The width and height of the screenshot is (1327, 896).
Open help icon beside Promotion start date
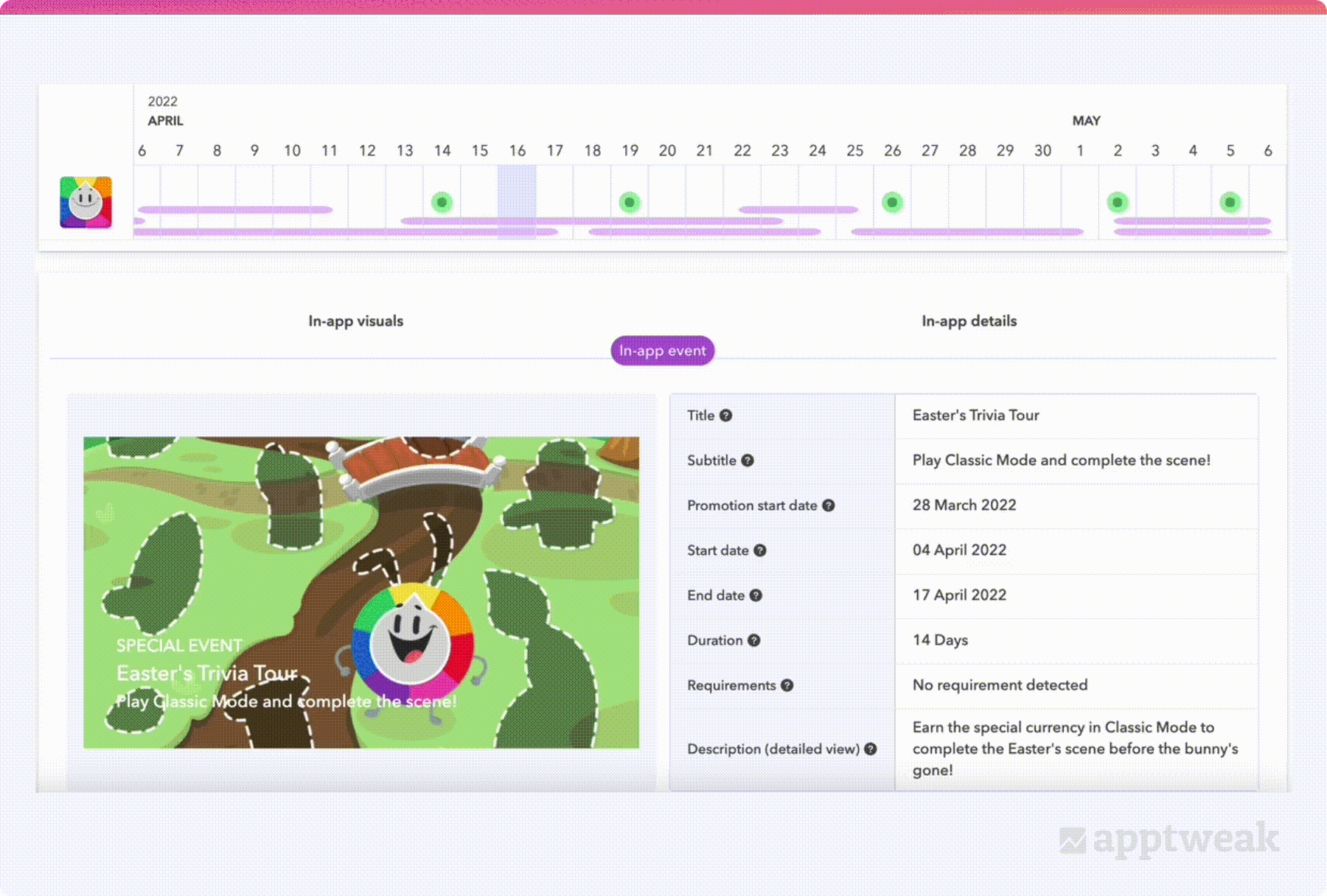coord(829,505)
